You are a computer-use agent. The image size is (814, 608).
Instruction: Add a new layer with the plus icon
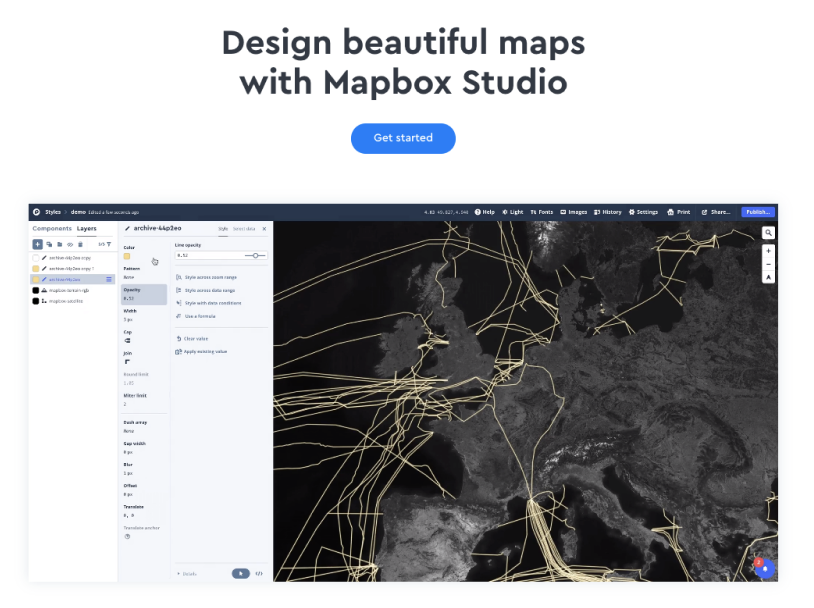(x=38, y=243)
